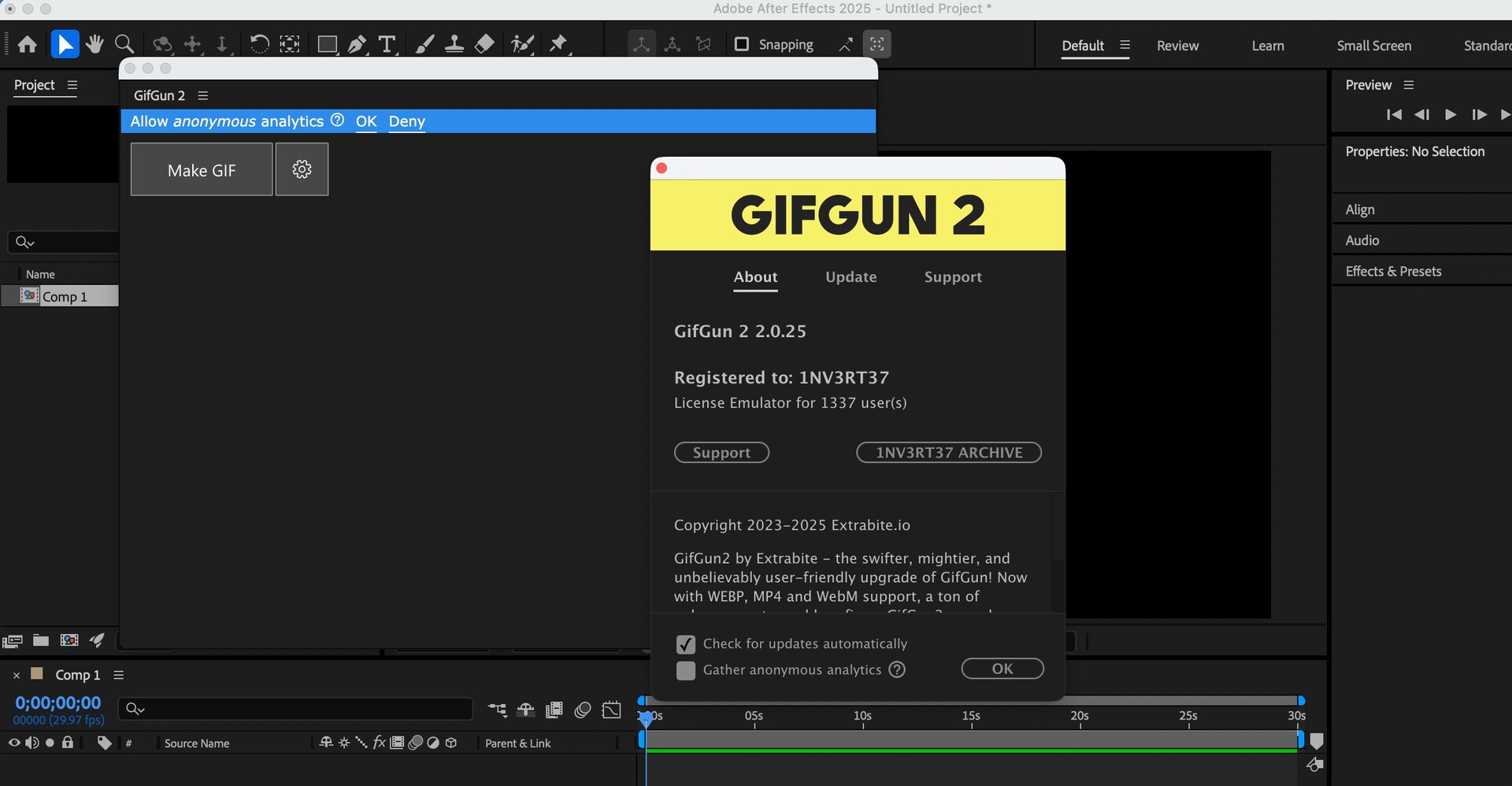Open the Preview panel options menu
Image resolution: width=1512 pixels, height=786 pixels.
1409,85
